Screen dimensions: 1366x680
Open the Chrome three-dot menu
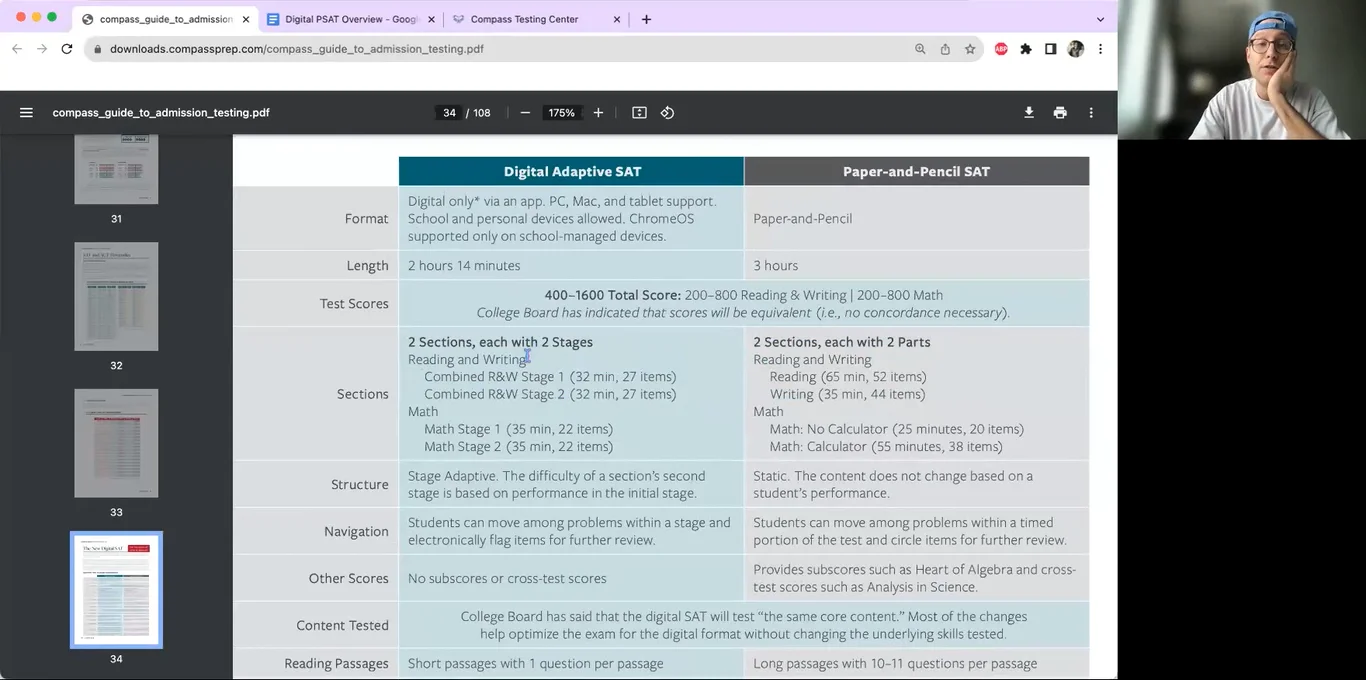[1101, 48]
